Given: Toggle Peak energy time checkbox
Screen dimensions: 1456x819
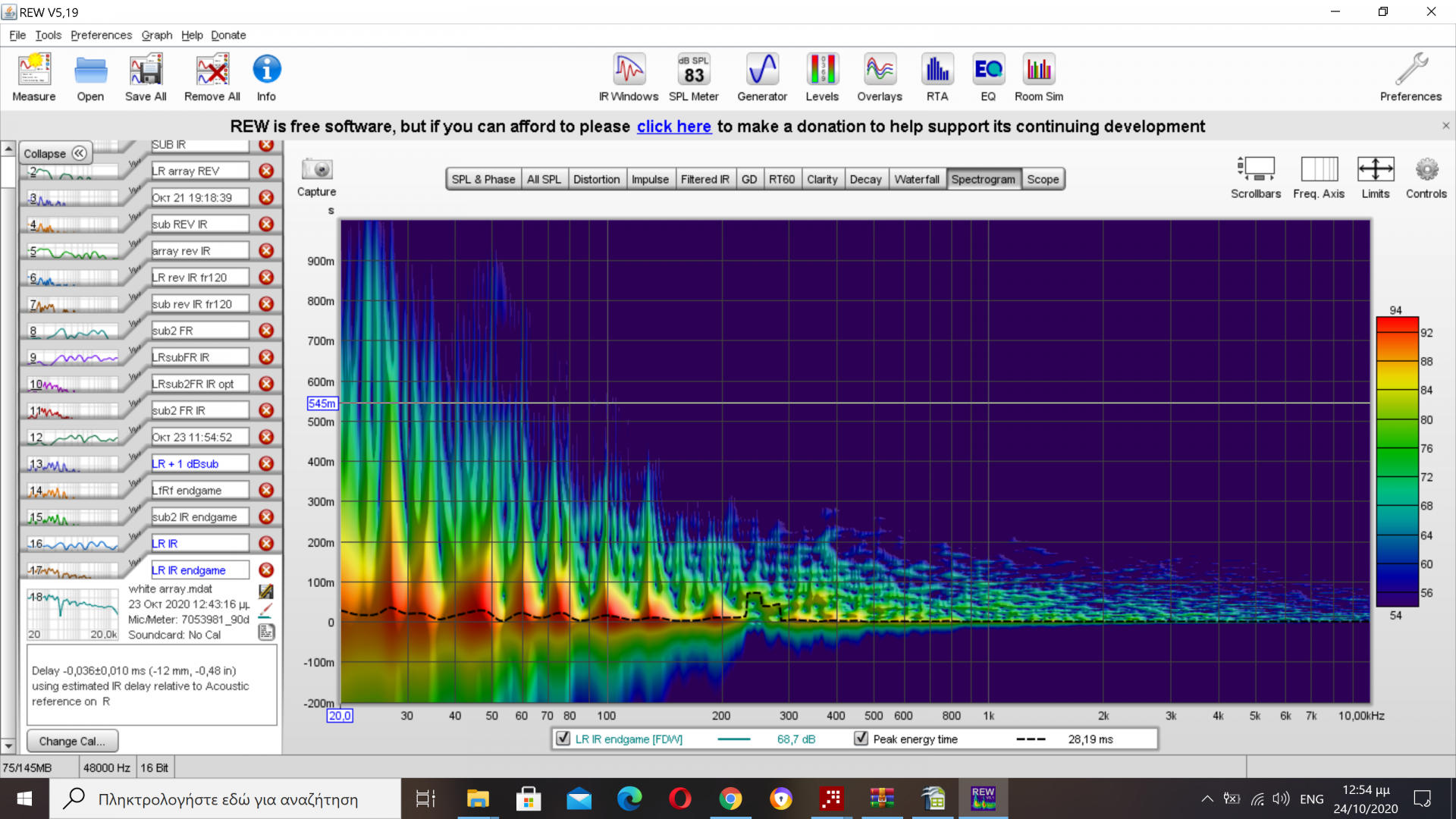Looking at the screenshot, I should 861,739.
